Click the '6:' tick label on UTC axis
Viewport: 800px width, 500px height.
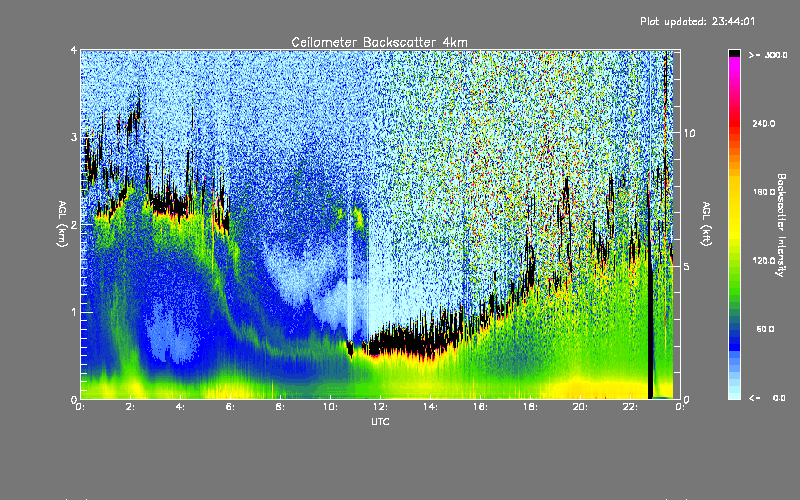230,407
